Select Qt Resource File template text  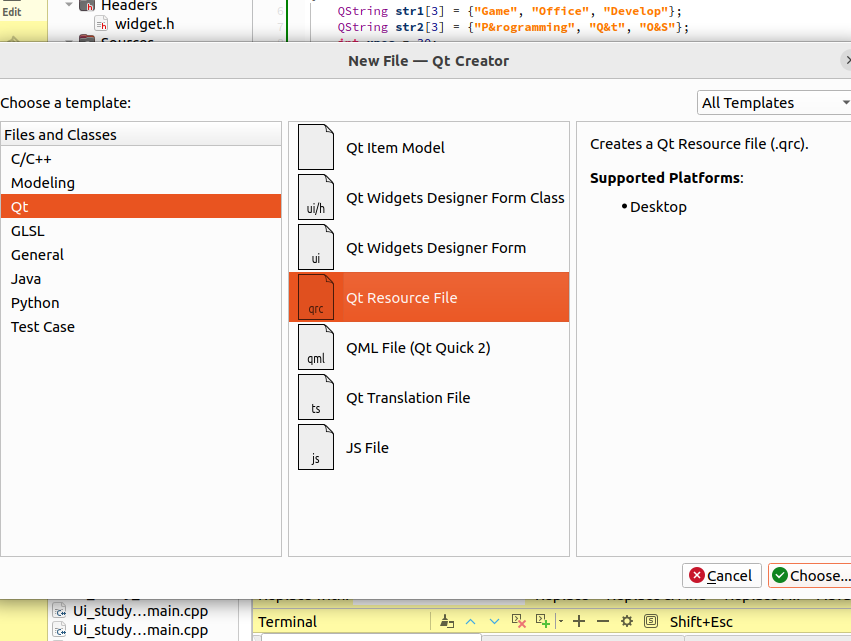(402, 297)
